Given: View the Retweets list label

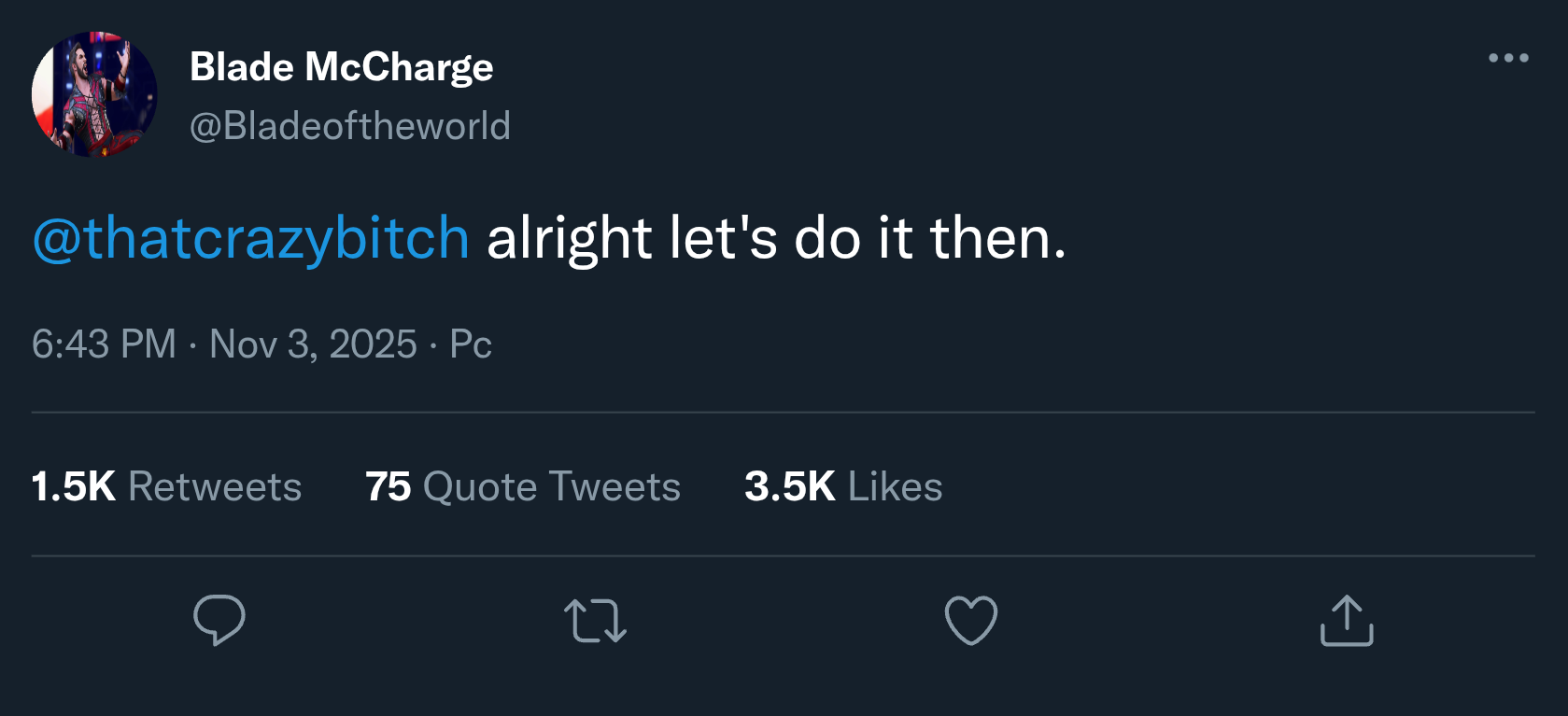Looking at the screenshot, I should 215,486.
